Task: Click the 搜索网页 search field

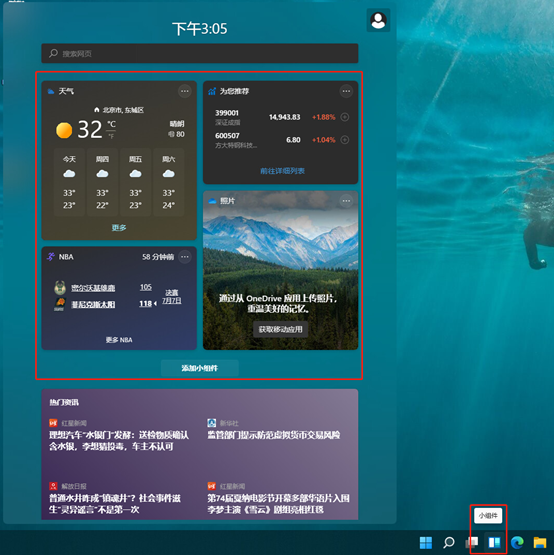Action: coord(200,53)
